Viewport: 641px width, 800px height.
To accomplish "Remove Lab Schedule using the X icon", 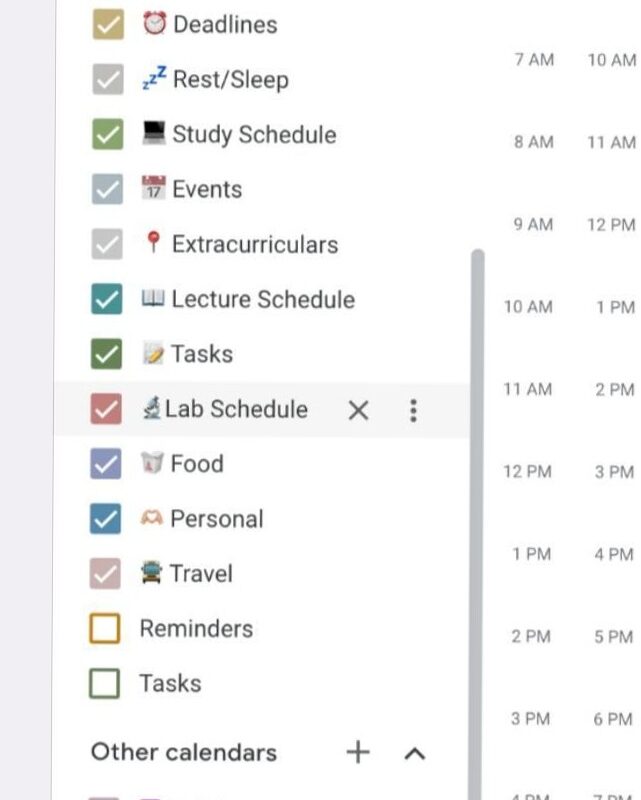I will click(x=358, y=409).
